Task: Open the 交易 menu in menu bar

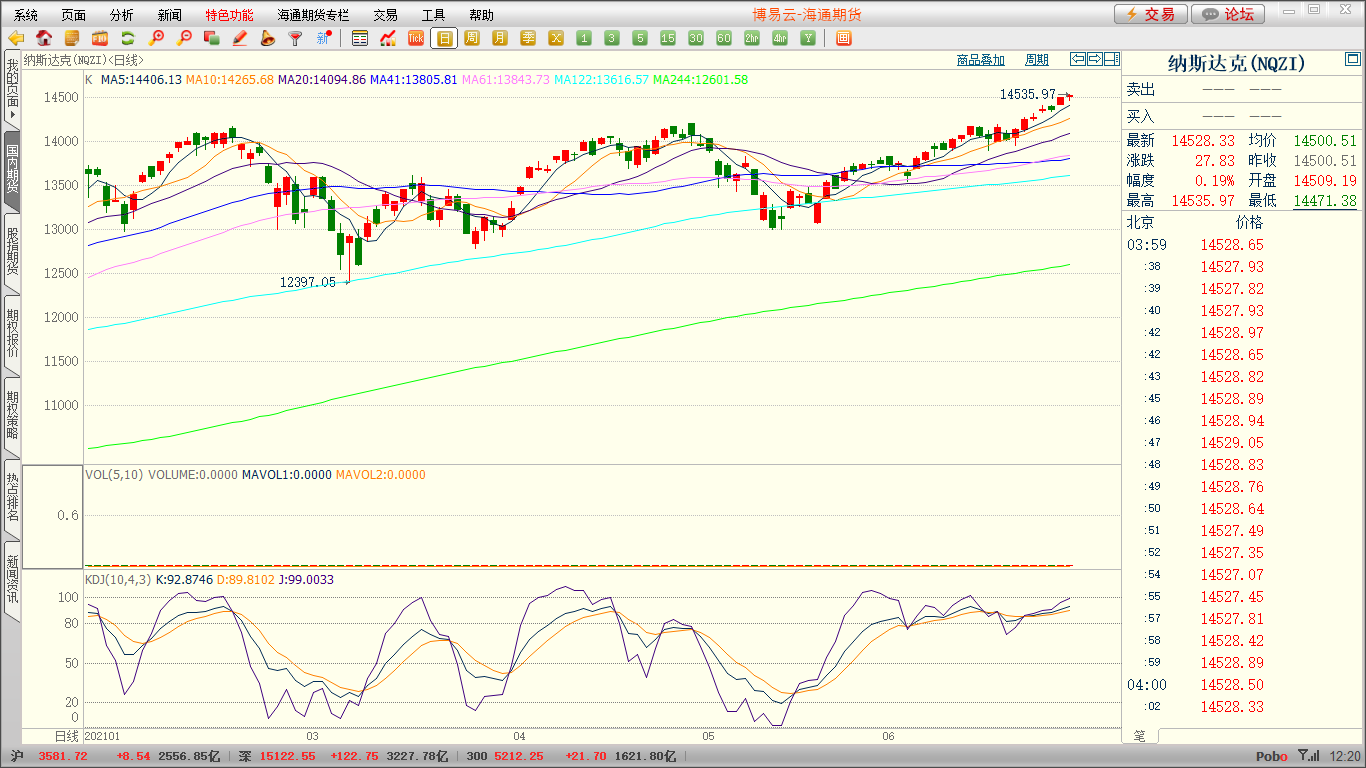Action: coord(386,15)
